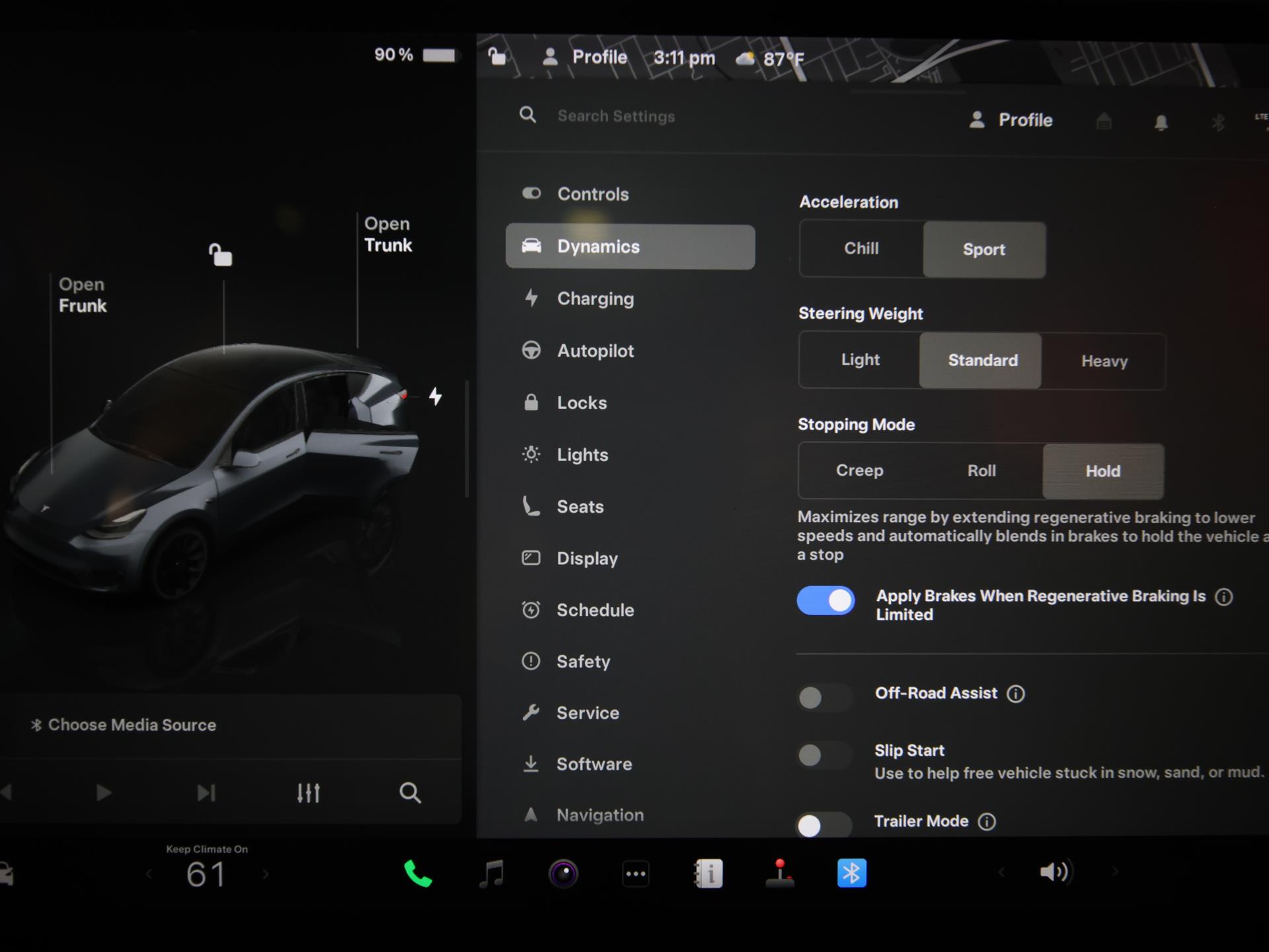Set acceleration to Sport
The width and height of the screenshot is (1269, 952).
click(x=984, y=250)
